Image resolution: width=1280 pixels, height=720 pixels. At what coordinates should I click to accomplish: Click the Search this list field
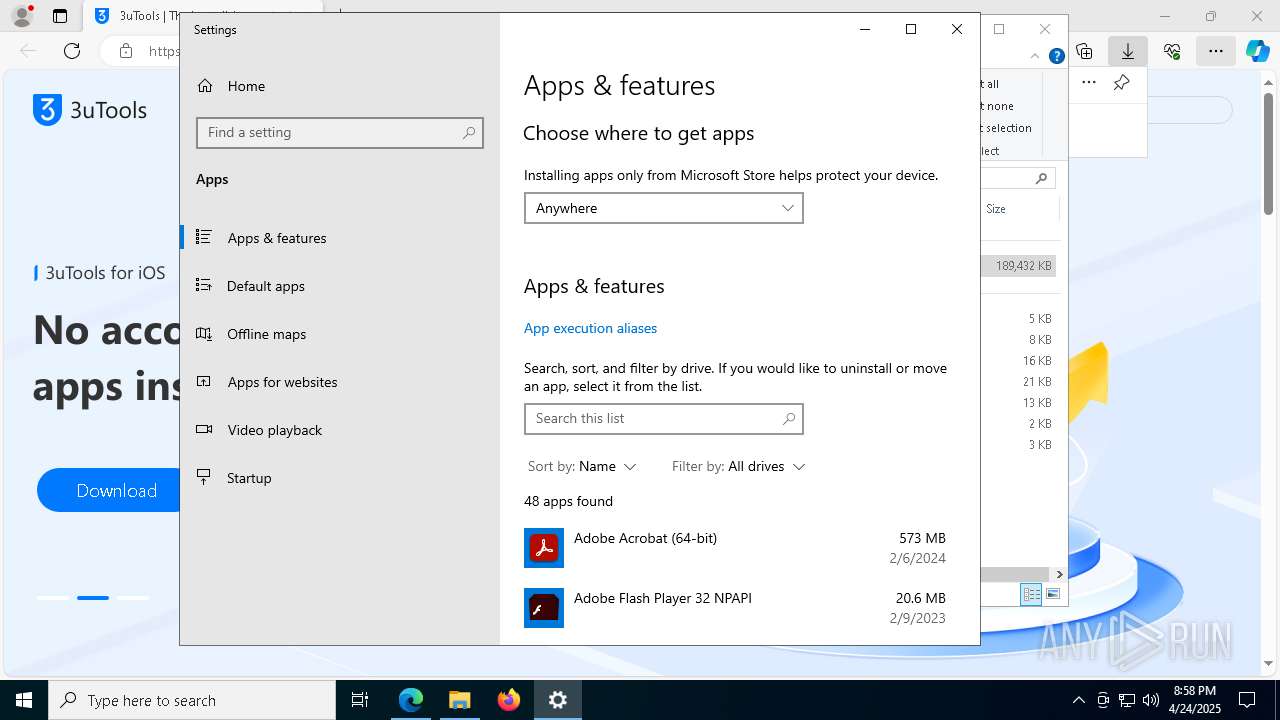[663, 418]
